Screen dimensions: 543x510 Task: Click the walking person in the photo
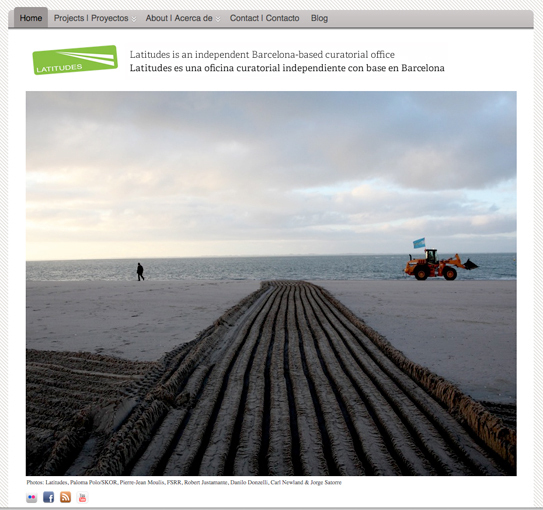coord(140,272)
